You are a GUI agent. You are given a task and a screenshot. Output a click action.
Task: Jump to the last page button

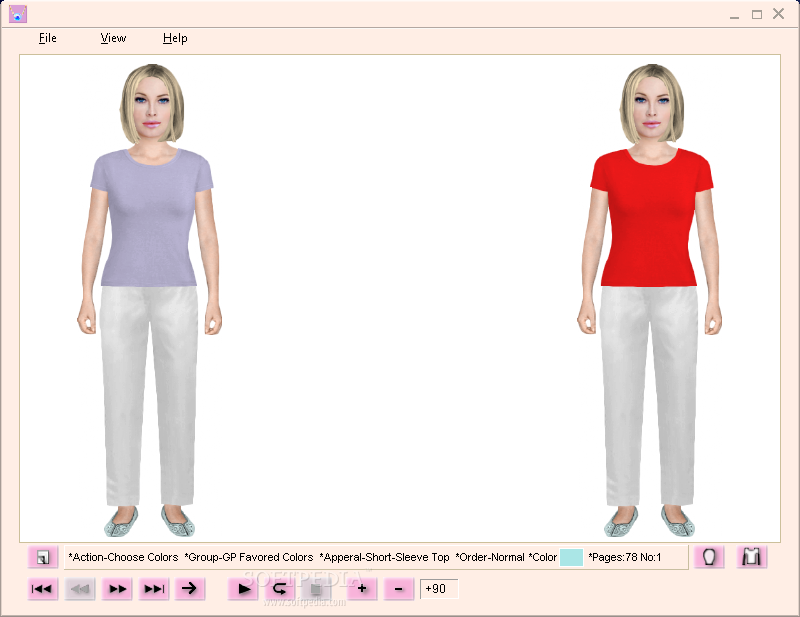click(x=154, y=589)
